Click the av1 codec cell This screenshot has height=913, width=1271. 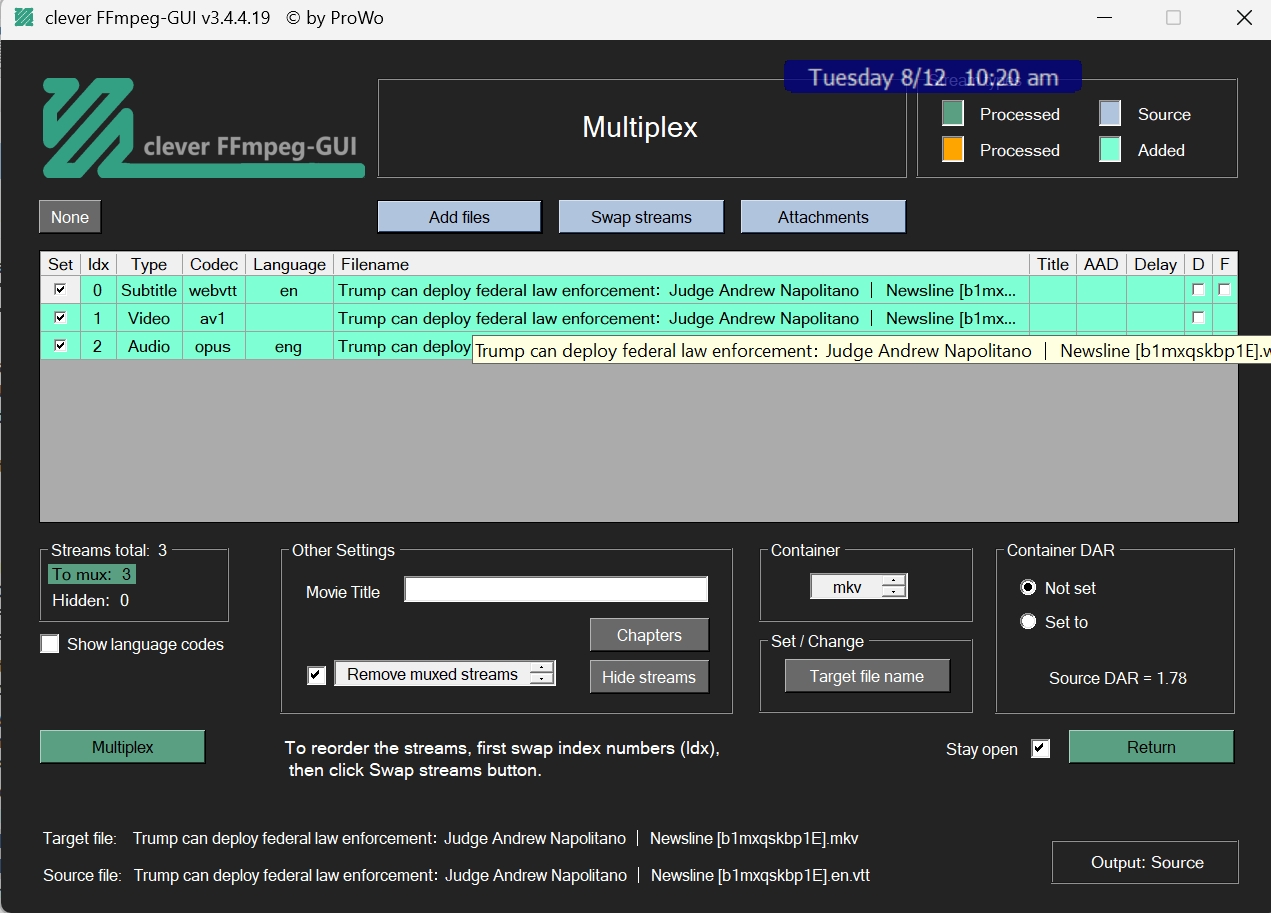tap(214, 318)
